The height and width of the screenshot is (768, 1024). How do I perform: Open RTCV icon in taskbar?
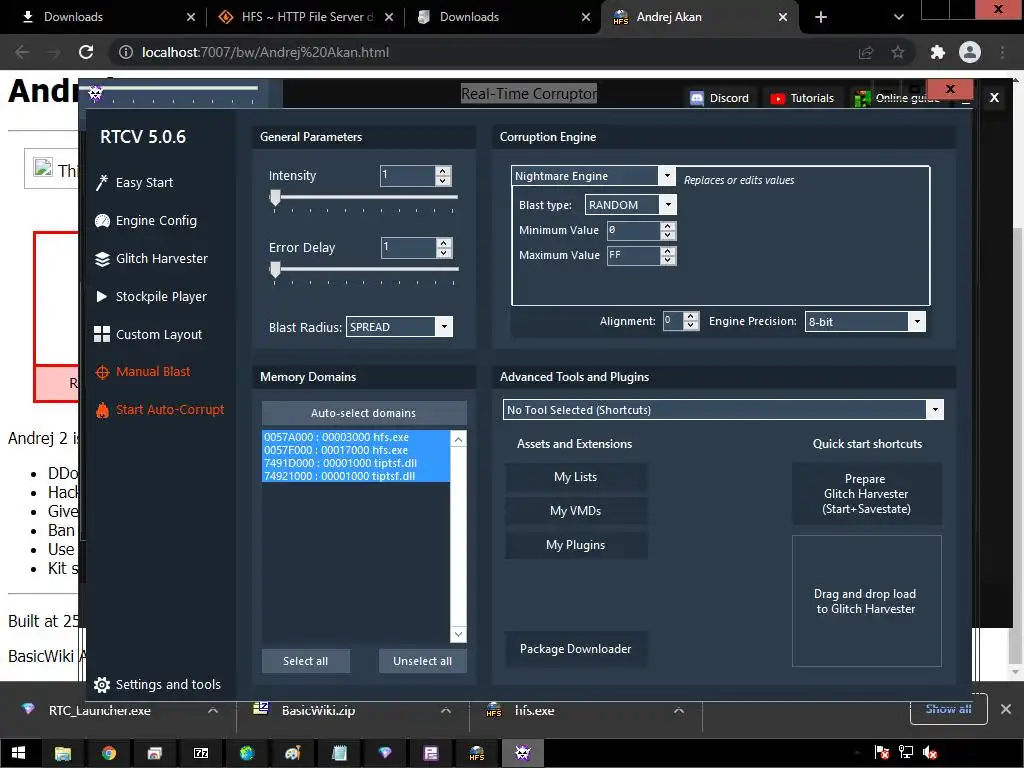522,753
